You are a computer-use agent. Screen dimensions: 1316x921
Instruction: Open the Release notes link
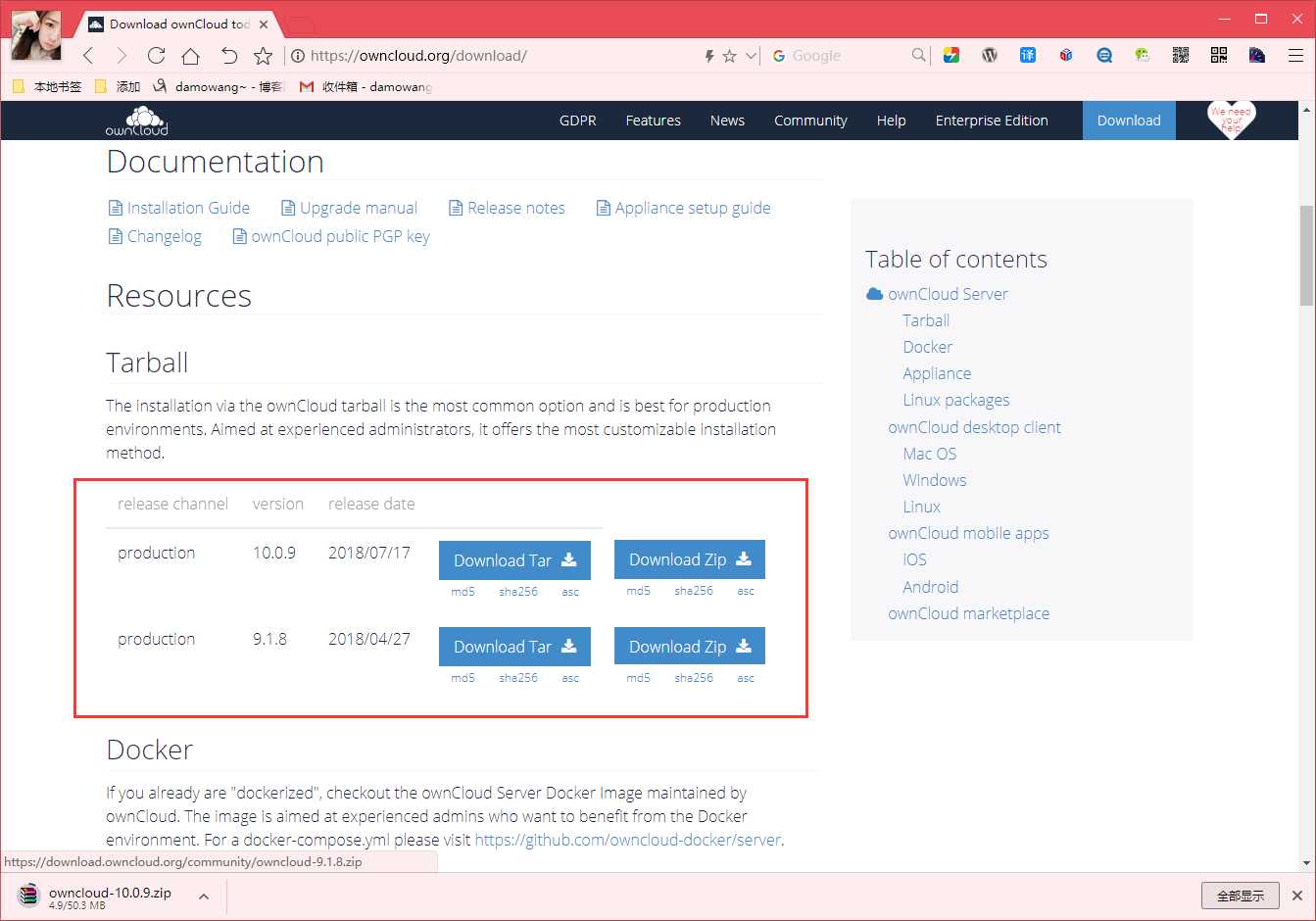coord(507,208)
